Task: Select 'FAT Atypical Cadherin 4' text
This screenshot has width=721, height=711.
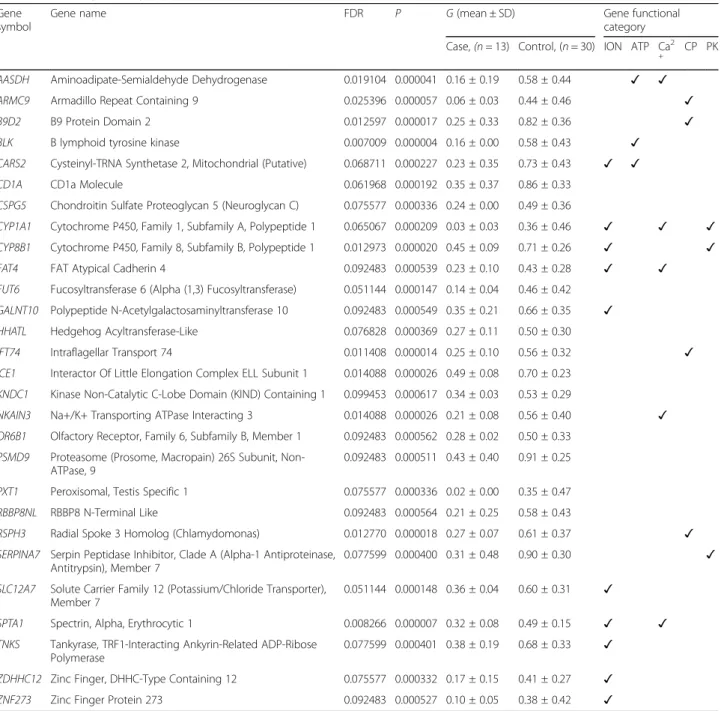Action: pos(108,269)
